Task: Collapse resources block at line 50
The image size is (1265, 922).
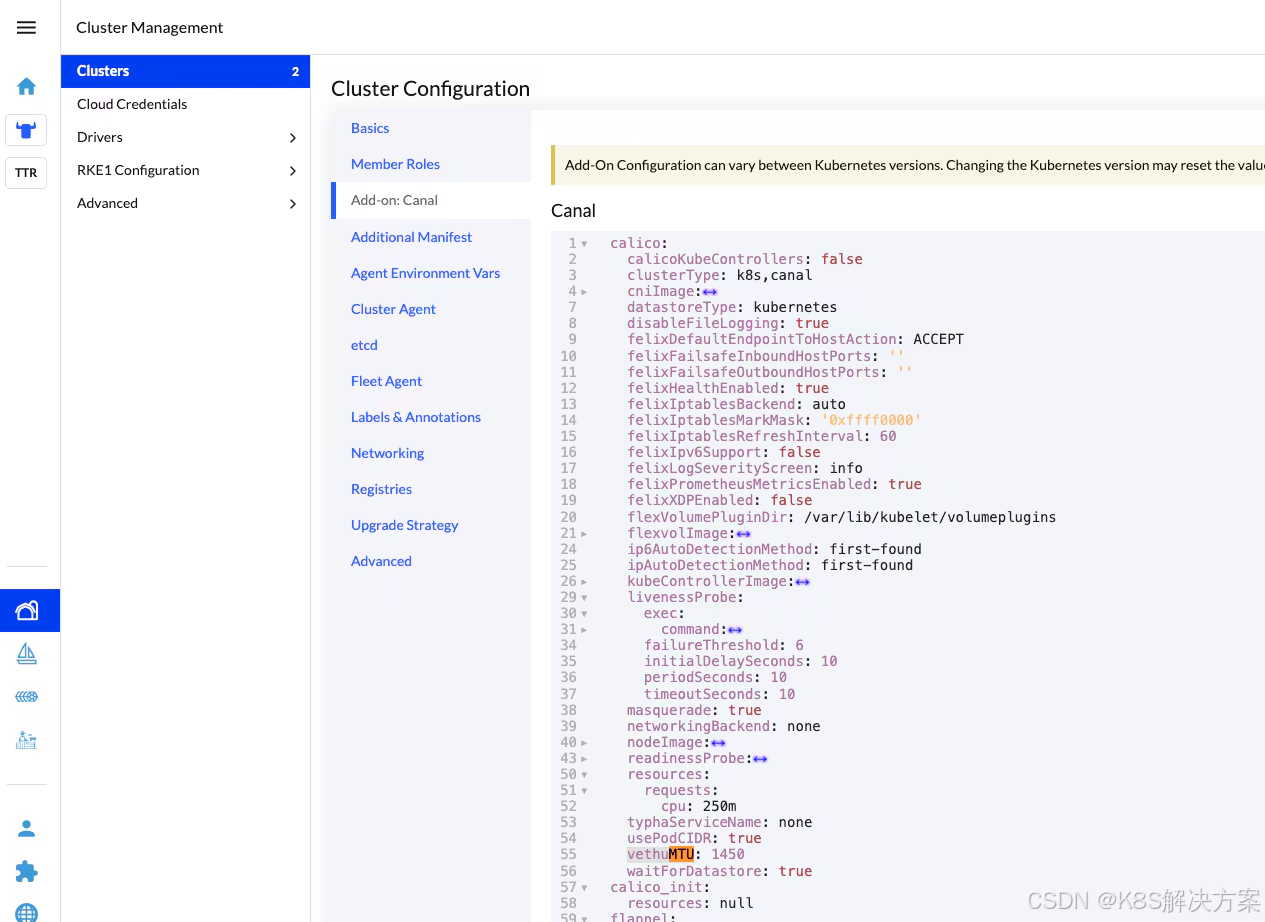Action: (584, 774)
